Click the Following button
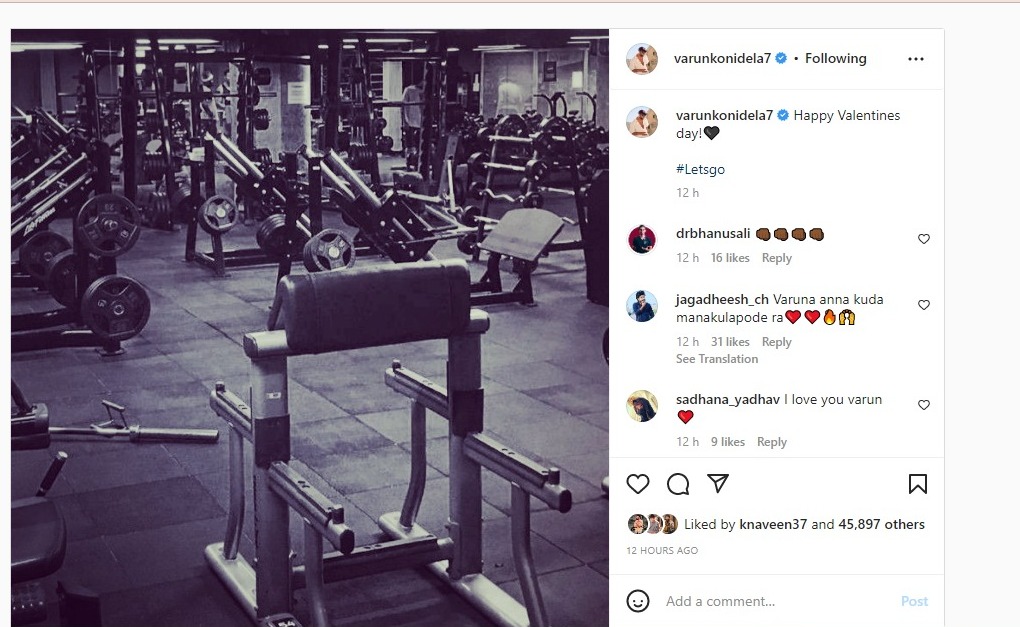Image resolution: width=1020 pixels, height=627 pixels. coord(835,59)
